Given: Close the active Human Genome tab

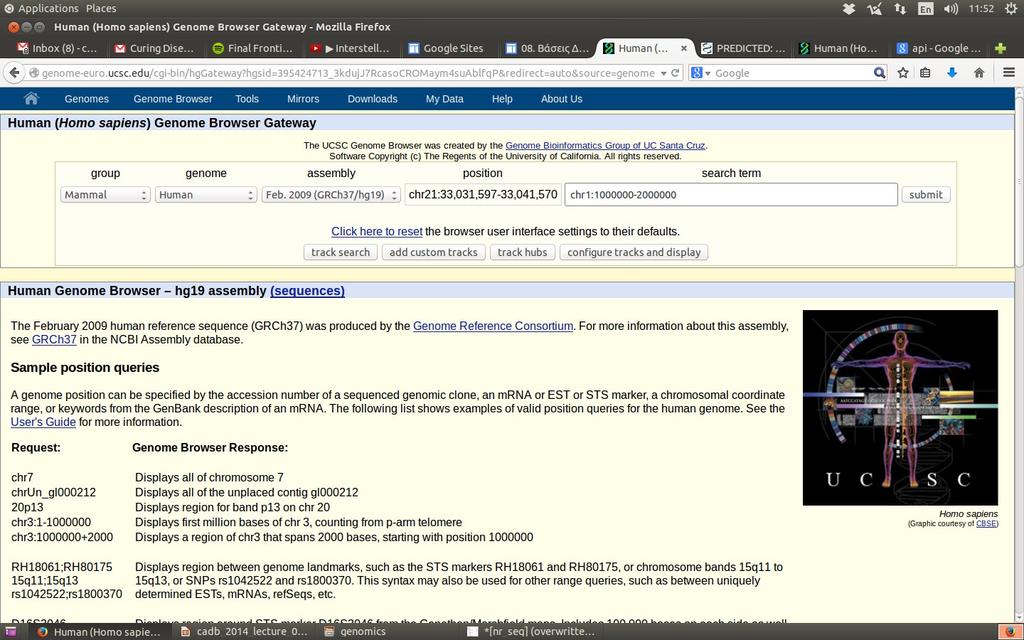Looking at the screenshot, I should point(684,48).
